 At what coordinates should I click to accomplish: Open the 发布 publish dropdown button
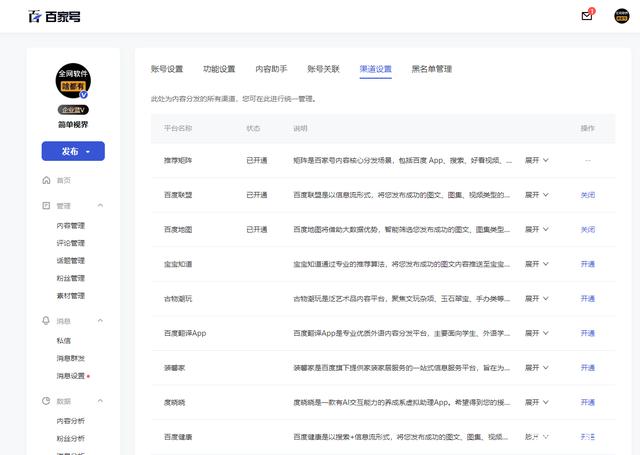coord(73,151)
